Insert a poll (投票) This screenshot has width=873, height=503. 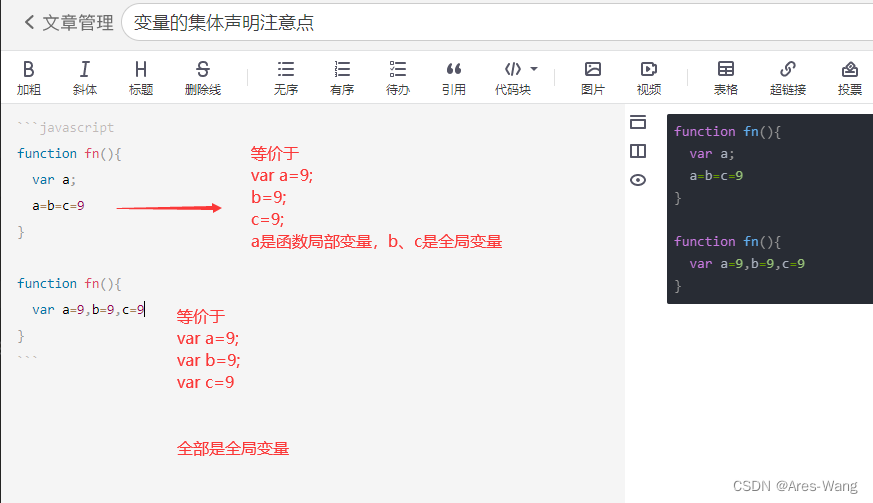pyautogui.click(x=850, y=77)
